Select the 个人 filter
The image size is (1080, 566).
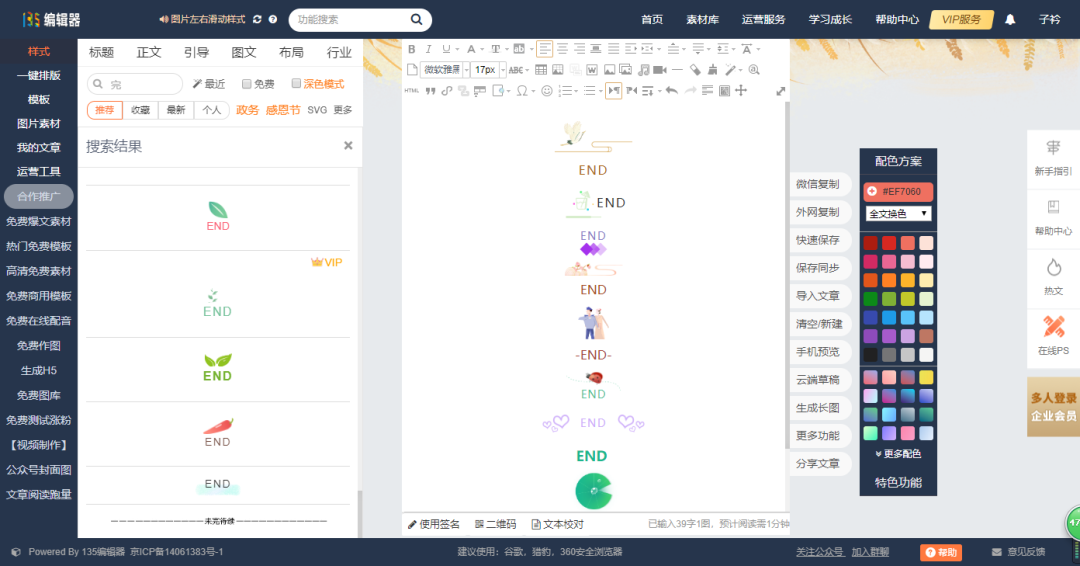click(x=211, y=110)
